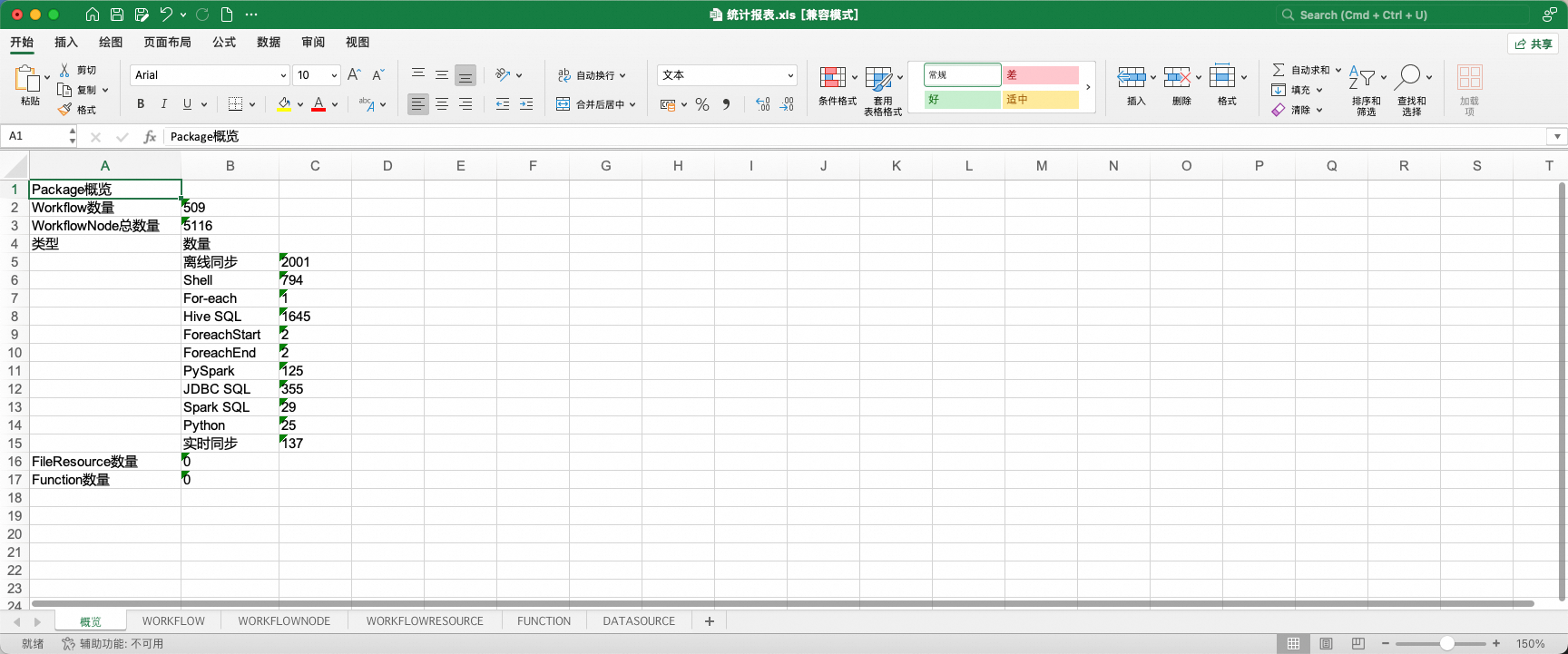Increase font size with larger A icon
Screen dimensions: 1568x654
pyautogui.click(x=354, y=74)
